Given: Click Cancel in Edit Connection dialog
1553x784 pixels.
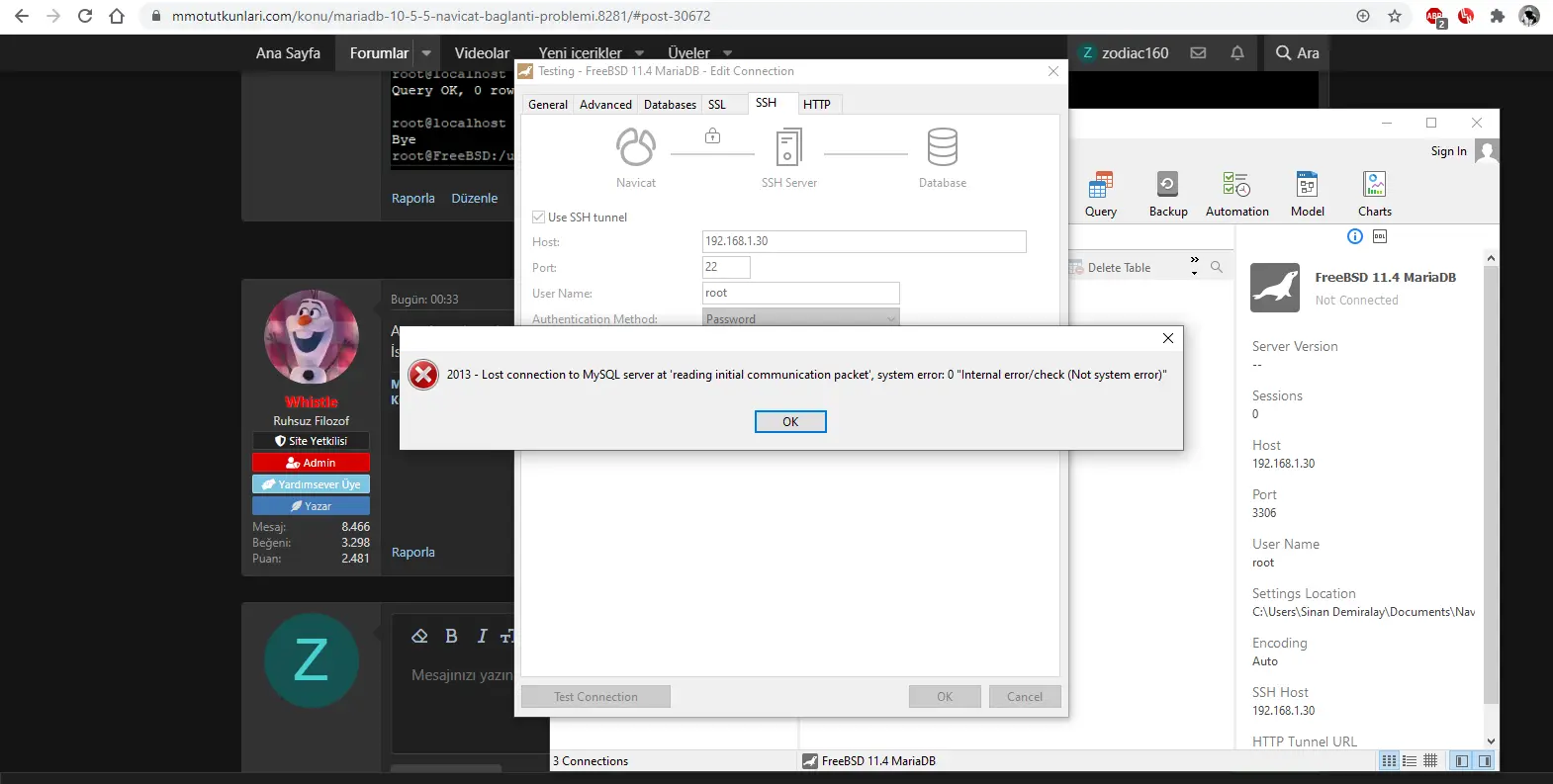Looking at the screenshot, I should (1025, 697).
